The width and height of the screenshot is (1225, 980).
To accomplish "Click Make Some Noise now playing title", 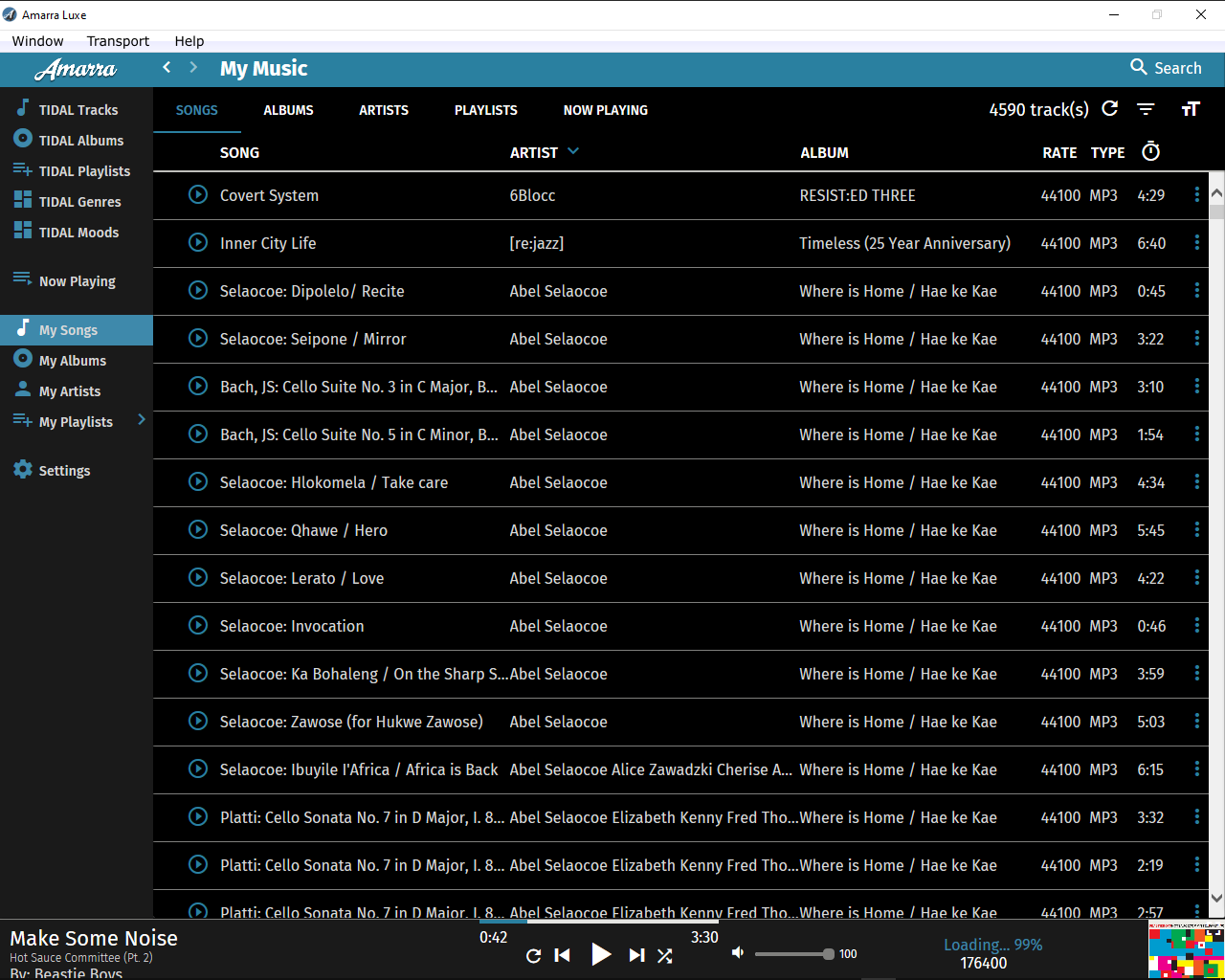I will tap(94, 938).
